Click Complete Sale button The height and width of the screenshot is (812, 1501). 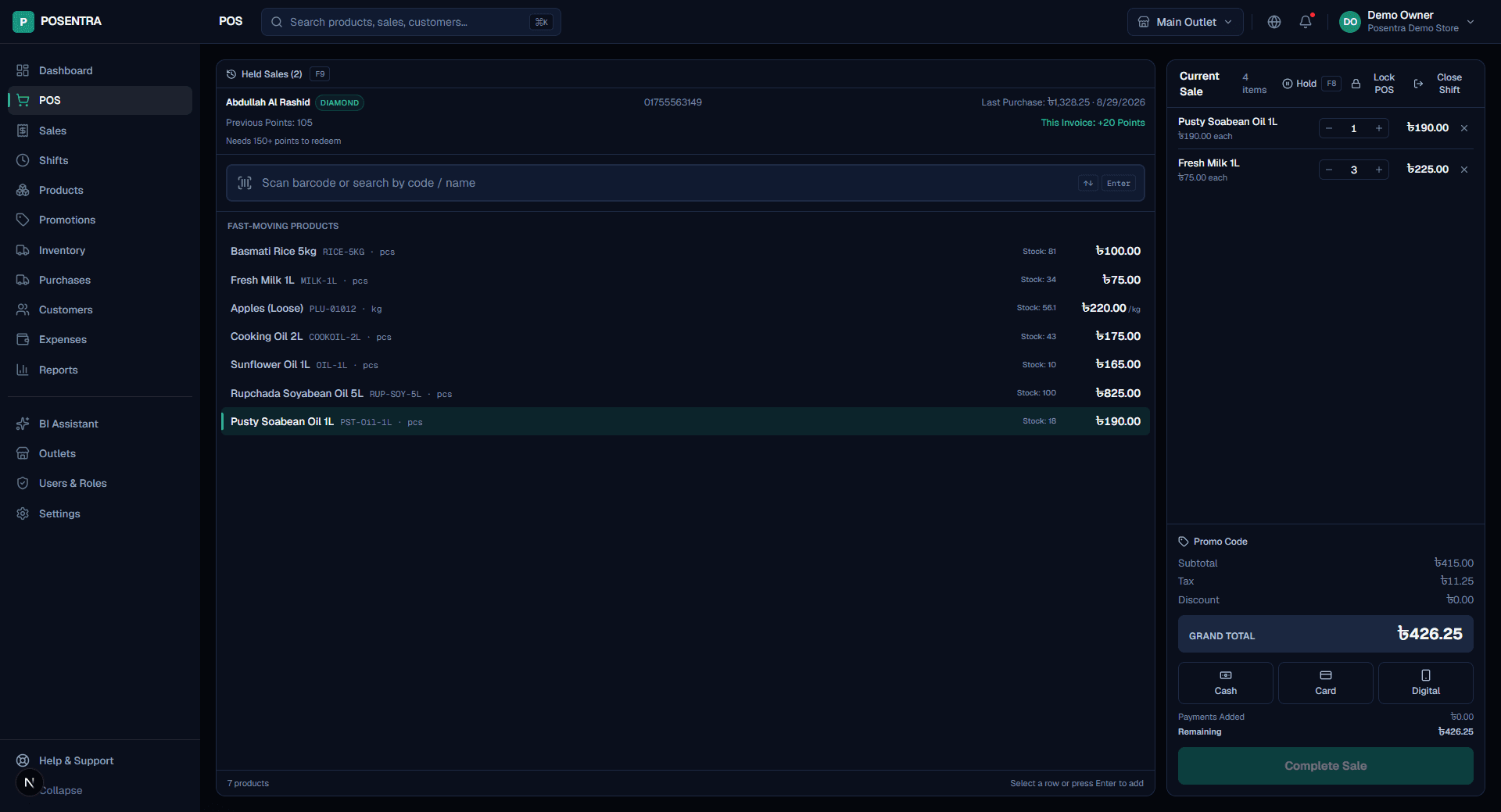pos(1325,766)
